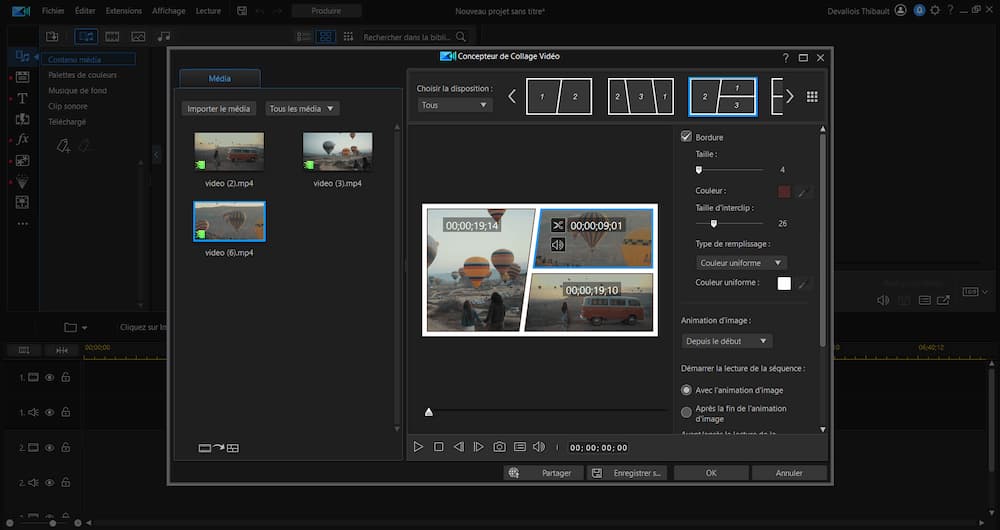The width and height of the screenshot is (1000, 530).
Task: Click Annuler to cancel the collage
Action: pos(789,473)
